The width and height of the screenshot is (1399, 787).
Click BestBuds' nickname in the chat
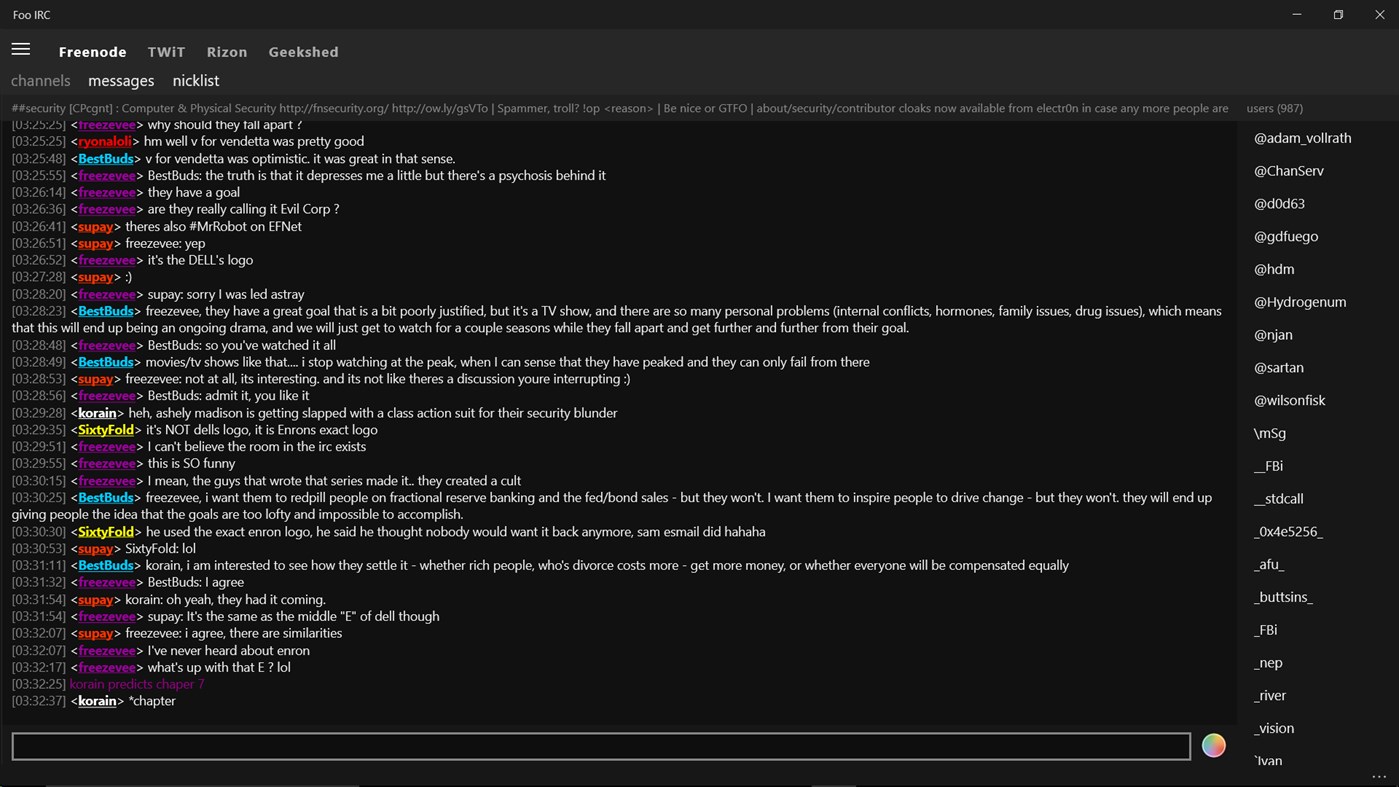(x=105, y=158)
